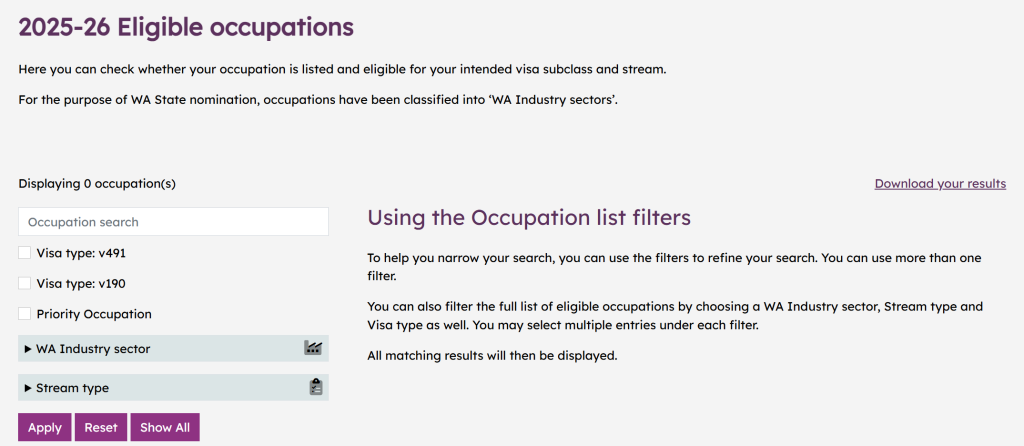Click the 'Visa type: v190' label text
This screenshot has width=1024, height=446.
(81, 284)
